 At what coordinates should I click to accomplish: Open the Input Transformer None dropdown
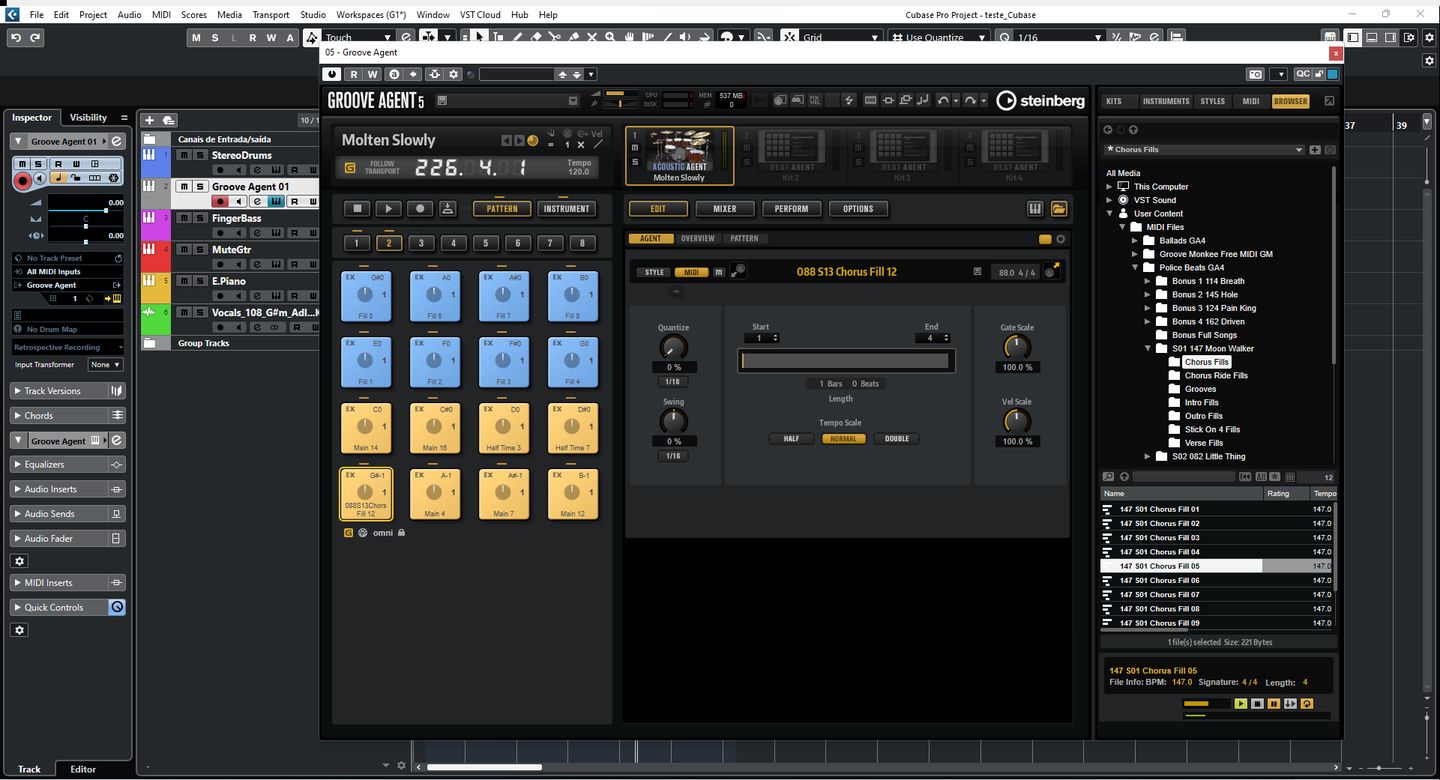click(105, 365)
